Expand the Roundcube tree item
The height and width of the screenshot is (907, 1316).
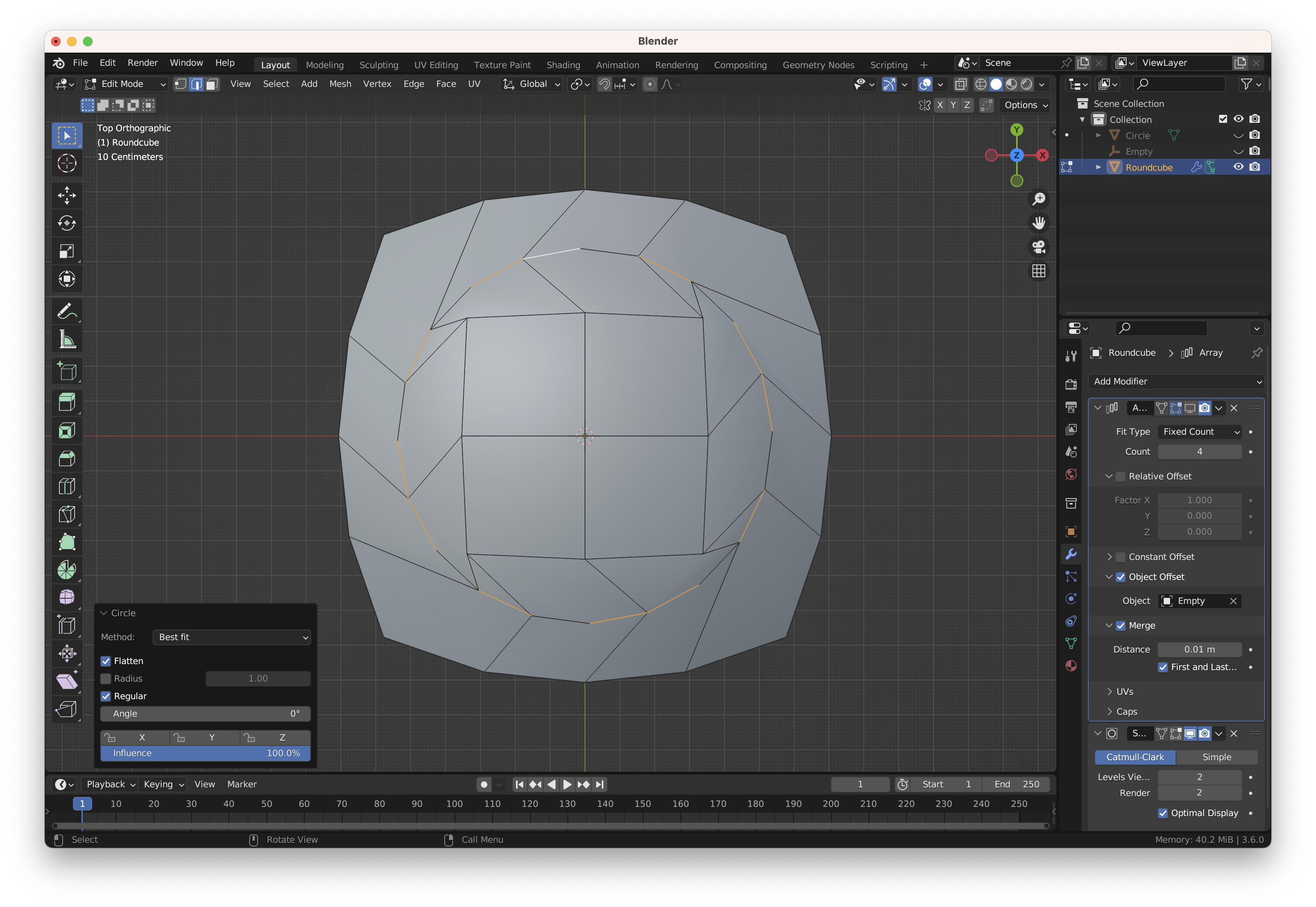(x=1098, y=167)
